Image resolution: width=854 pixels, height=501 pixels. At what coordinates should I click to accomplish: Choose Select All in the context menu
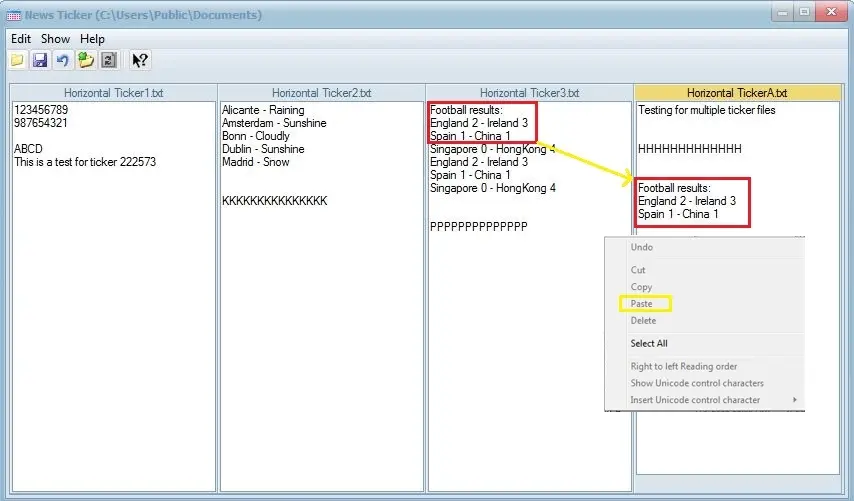(649, 343)
